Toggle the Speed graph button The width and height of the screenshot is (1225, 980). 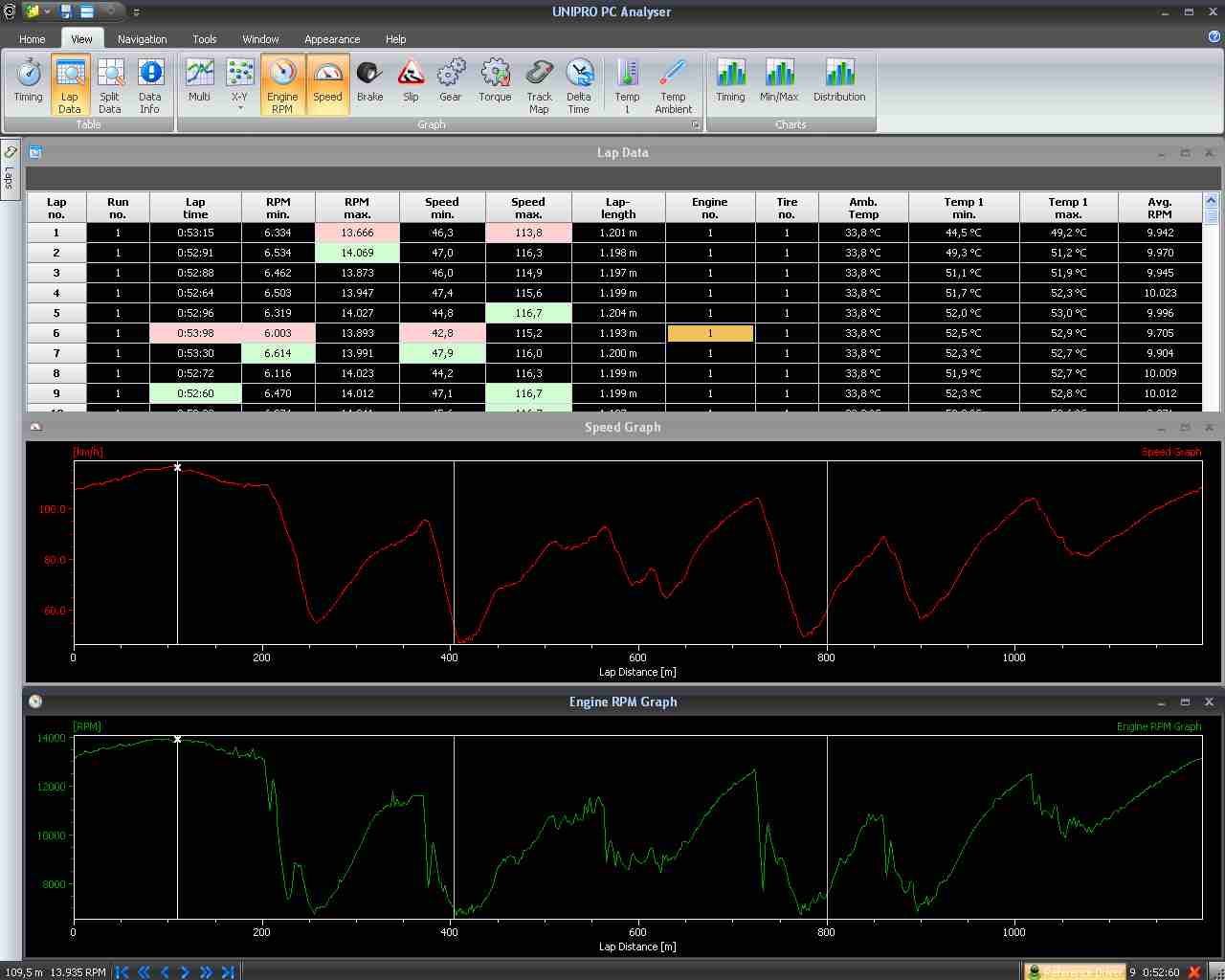[x=327, y=84]
